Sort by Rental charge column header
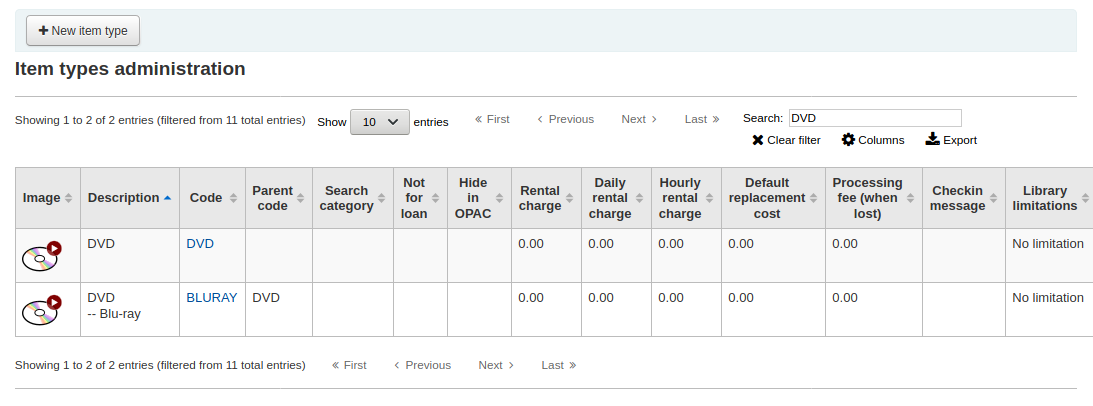This screenshot has height=406, width=1093. click(546, 198)
